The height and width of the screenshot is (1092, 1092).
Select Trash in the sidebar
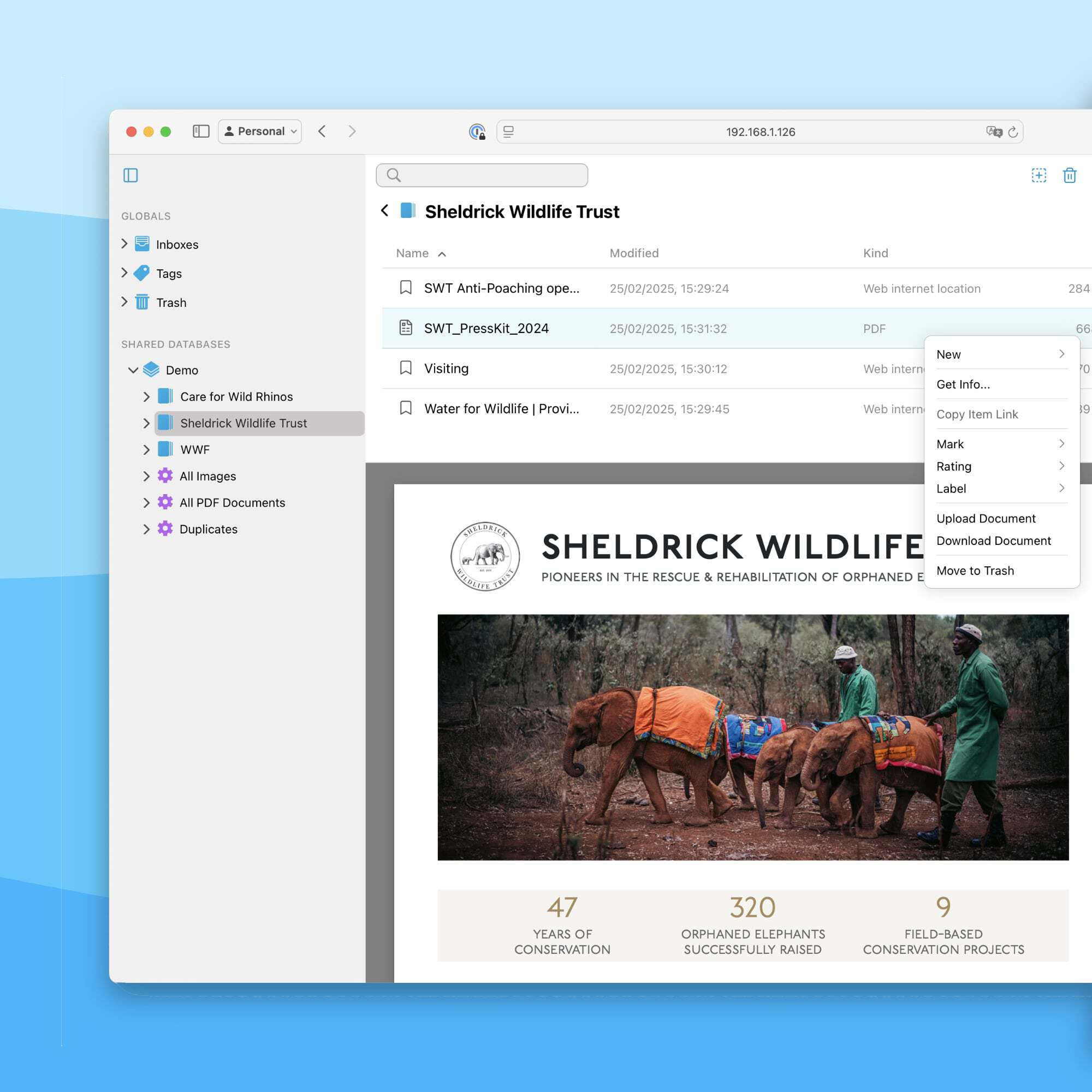[171, 302]
